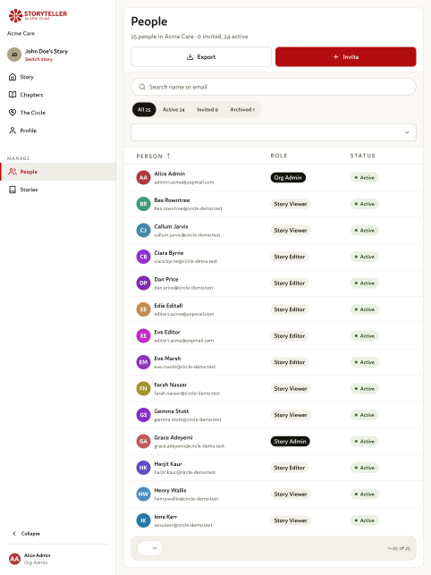Click Callum Jarvis's CJ avatar
Image resolution: width=431 pixels, height=575 pixels.
tap(143, 230)
